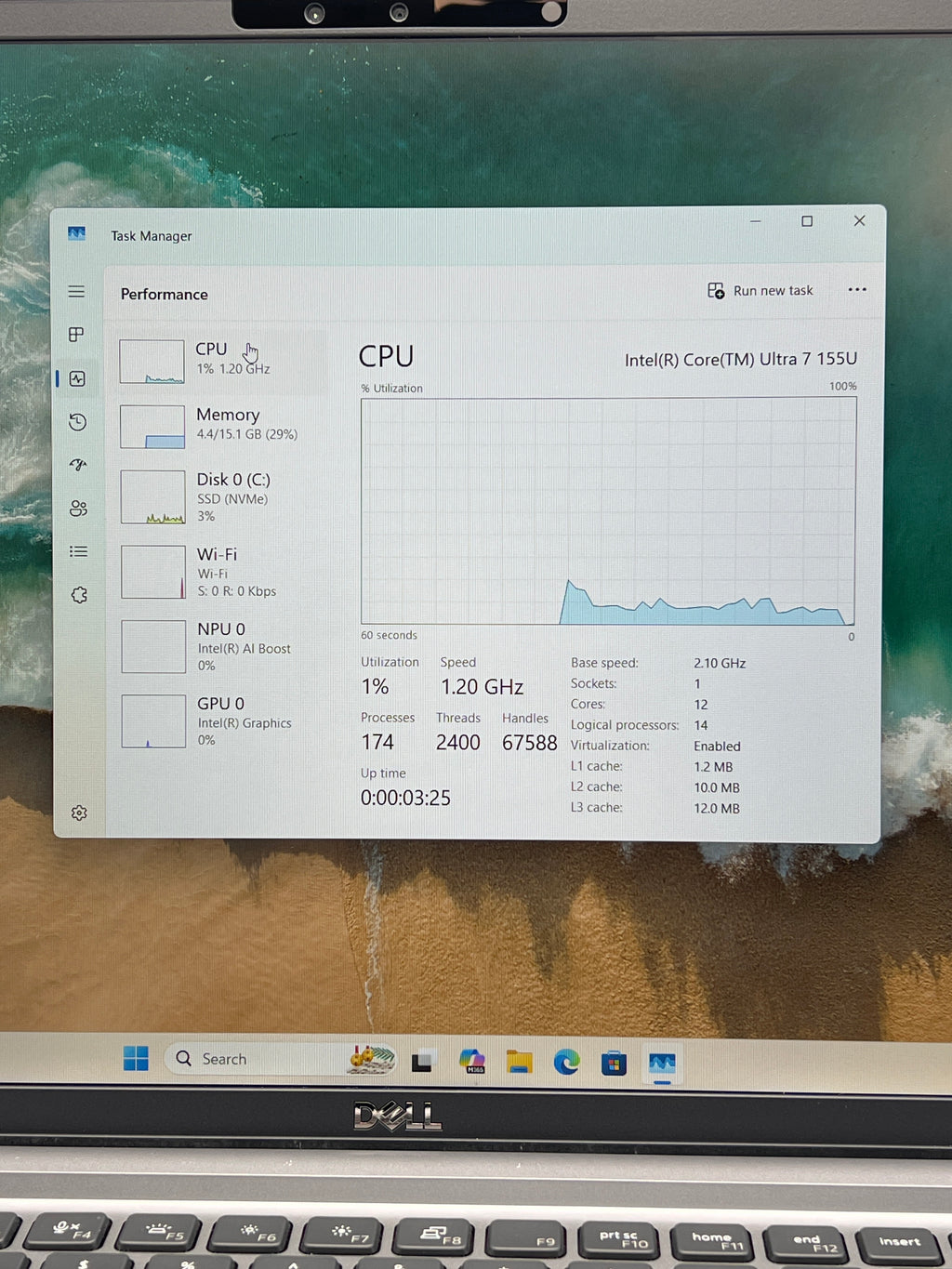Open the App history icon in sidebar

coord(77,422)
